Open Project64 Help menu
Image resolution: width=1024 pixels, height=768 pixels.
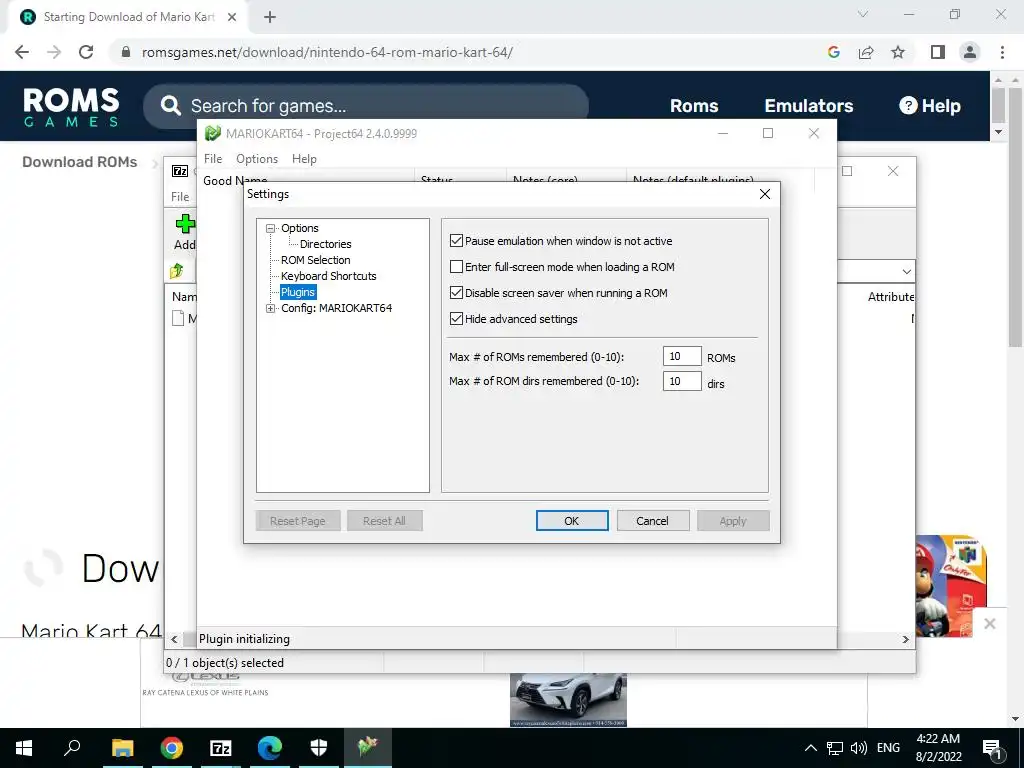pos(304,159)
